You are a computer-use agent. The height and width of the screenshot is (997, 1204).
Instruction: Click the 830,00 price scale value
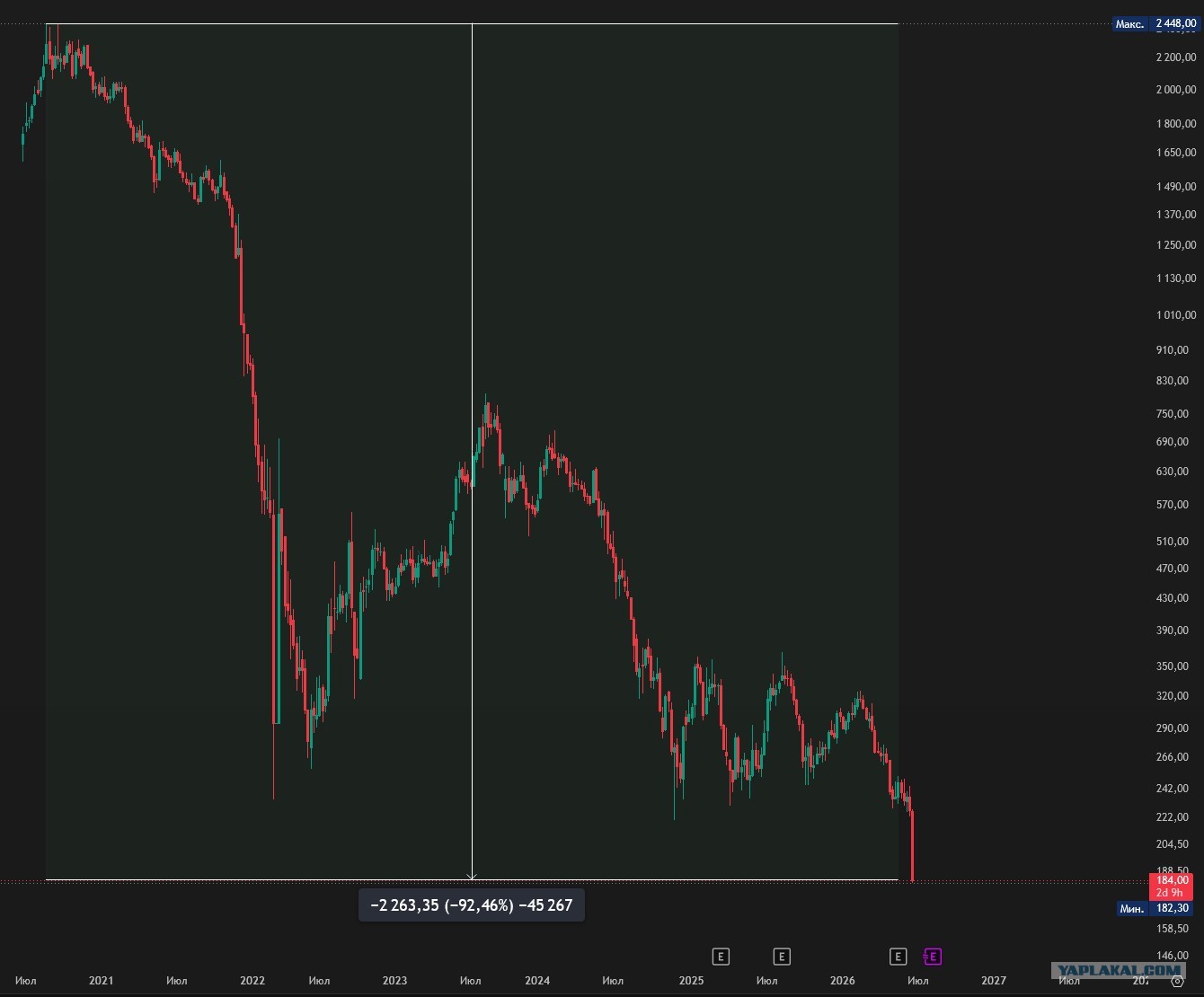pyautogui.click(x=1173, y=381)
